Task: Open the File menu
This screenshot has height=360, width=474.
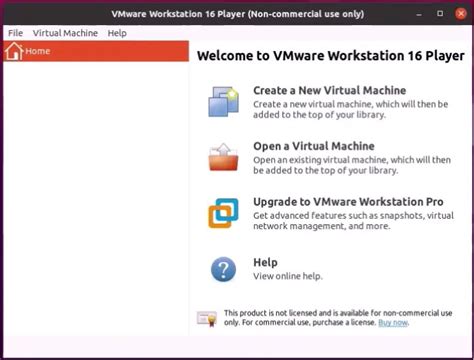Action: (15, 33)
